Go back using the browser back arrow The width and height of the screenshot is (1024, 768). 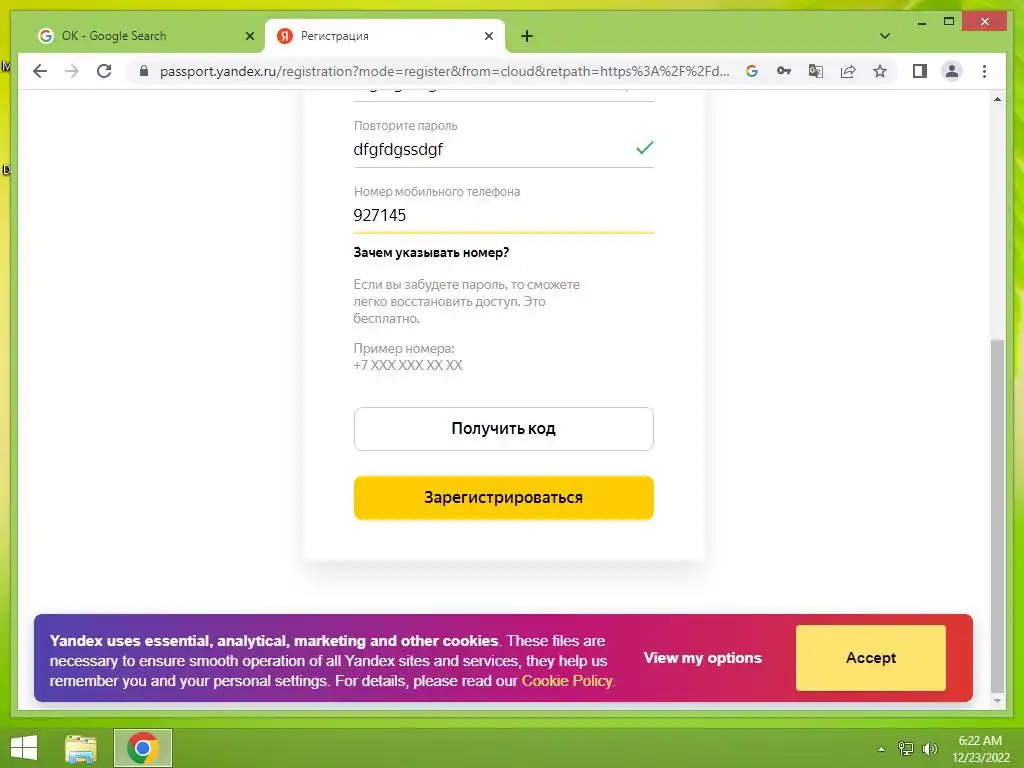tap(40, 71)
